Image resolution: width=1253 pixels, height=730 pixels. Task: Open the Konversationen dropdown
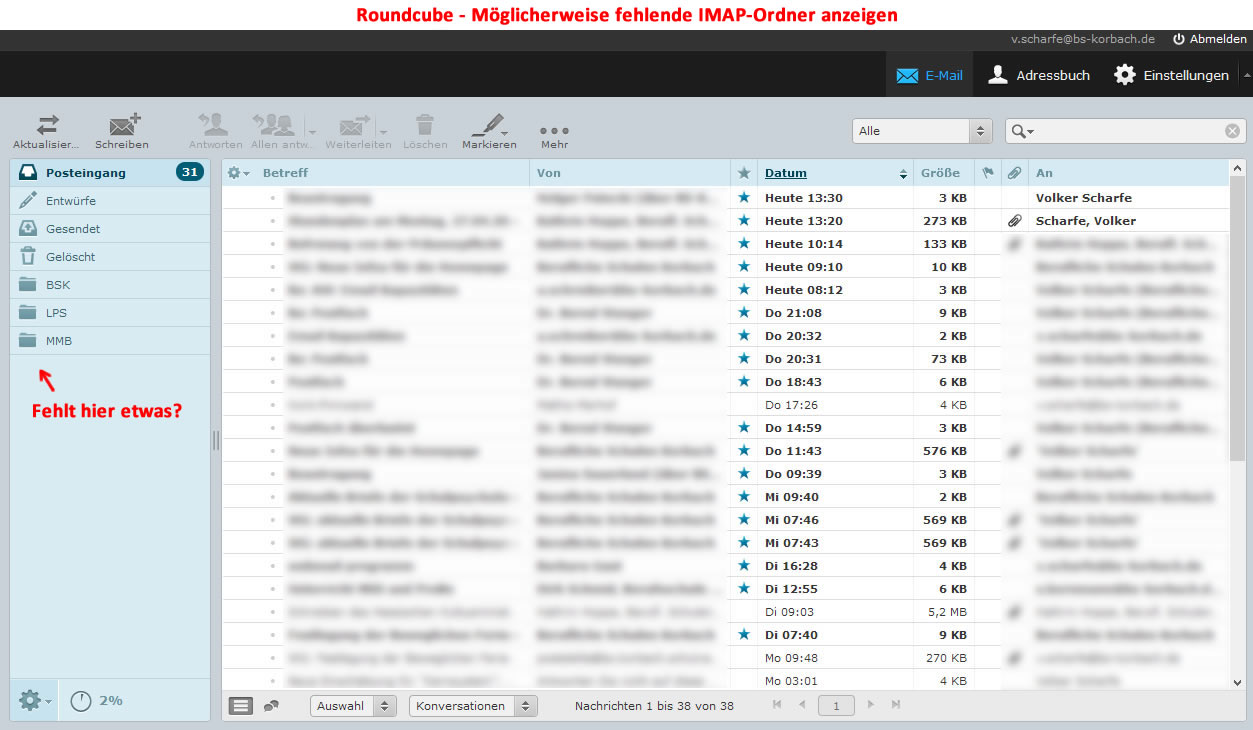[473, 706]
